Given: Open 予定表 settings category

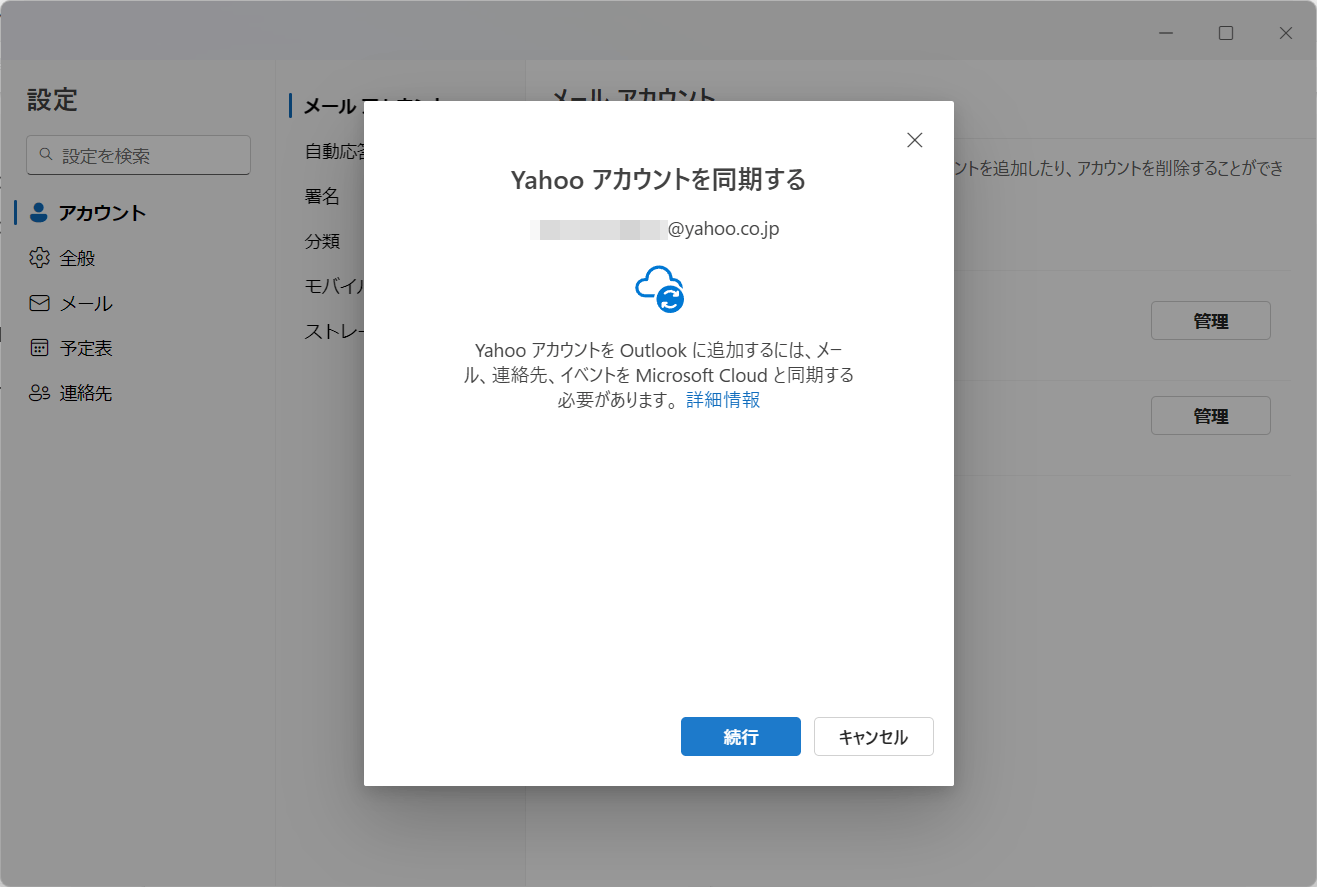Looking at the screenshot, I should 86,348.
